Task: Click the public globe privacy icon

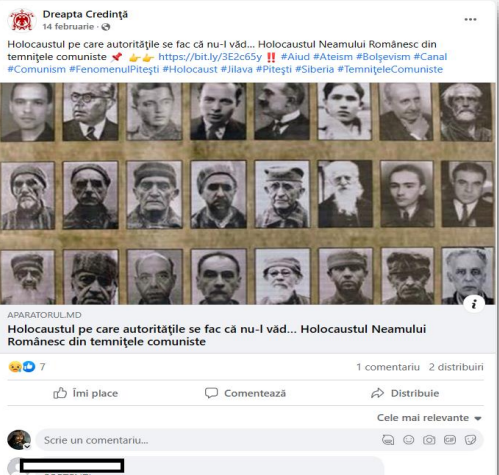Action: pos(106,27)
